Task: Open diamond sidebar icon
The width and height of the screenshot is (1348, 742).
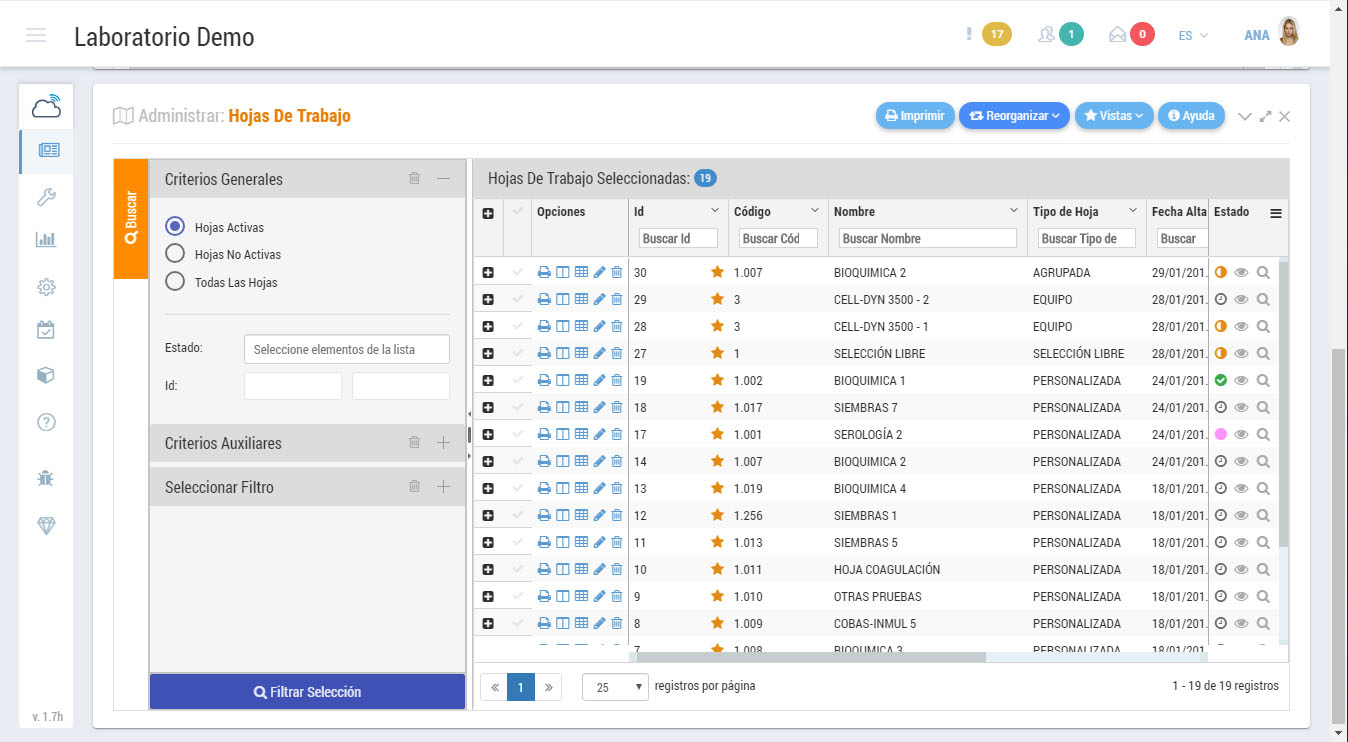Action: coord(46,526)
